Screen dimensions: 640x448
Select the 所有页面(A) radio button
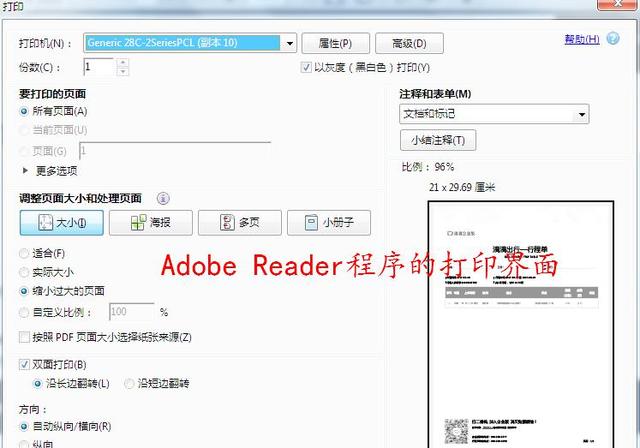coord(24,111)
